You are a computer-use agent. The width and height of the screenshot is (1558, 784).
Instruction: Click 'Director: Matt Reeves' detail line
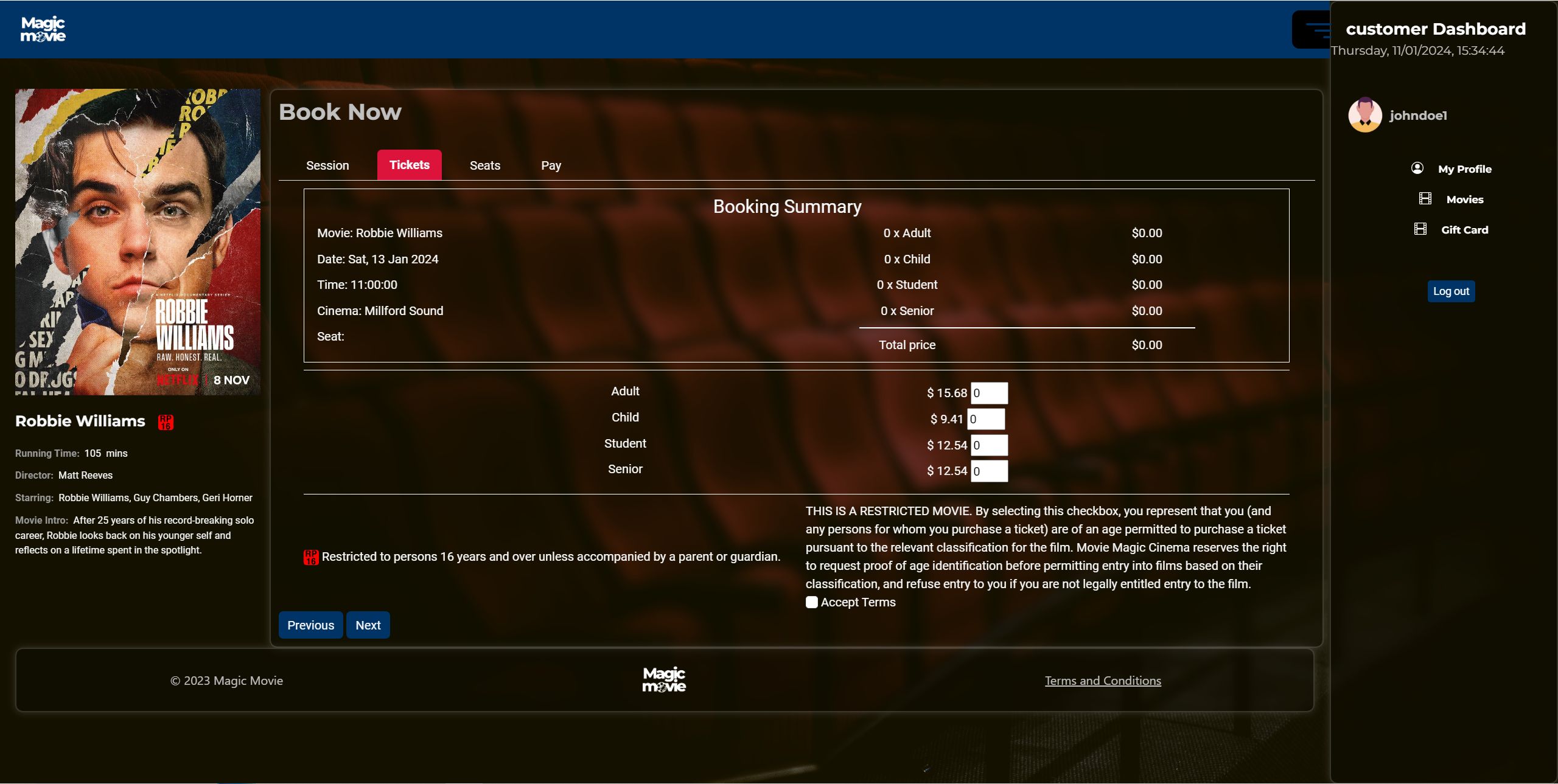click(x=64, y=475)
